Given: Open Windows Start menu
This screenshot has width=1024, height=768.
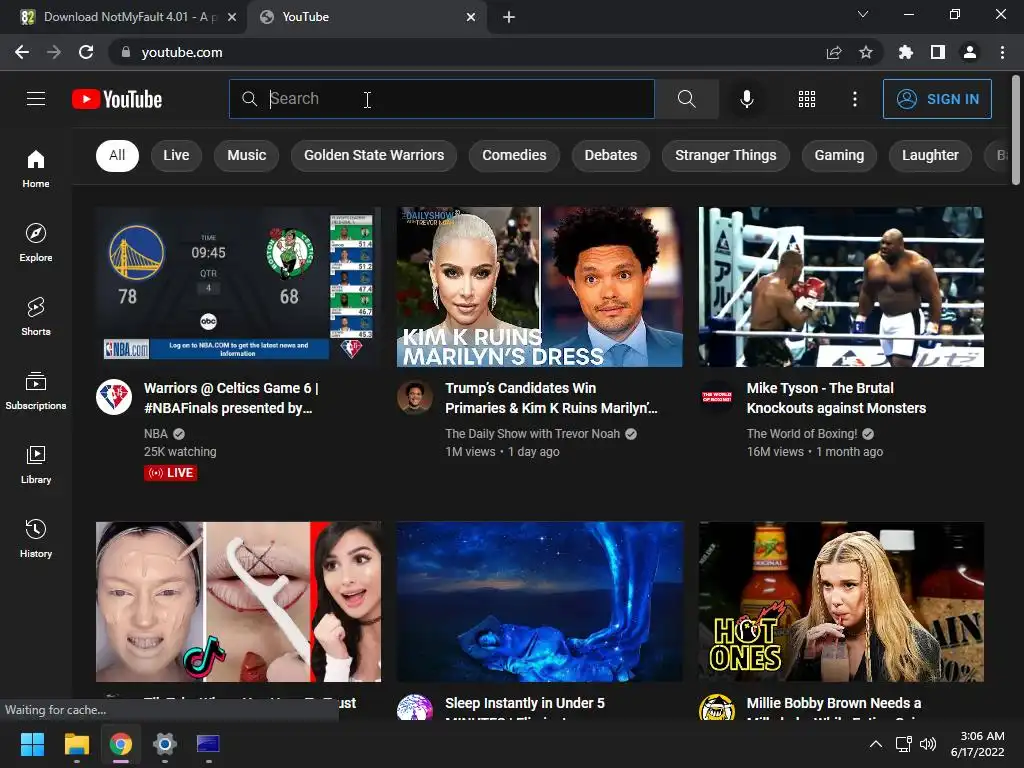Looking at the screenshot, I should pos(32,744).
